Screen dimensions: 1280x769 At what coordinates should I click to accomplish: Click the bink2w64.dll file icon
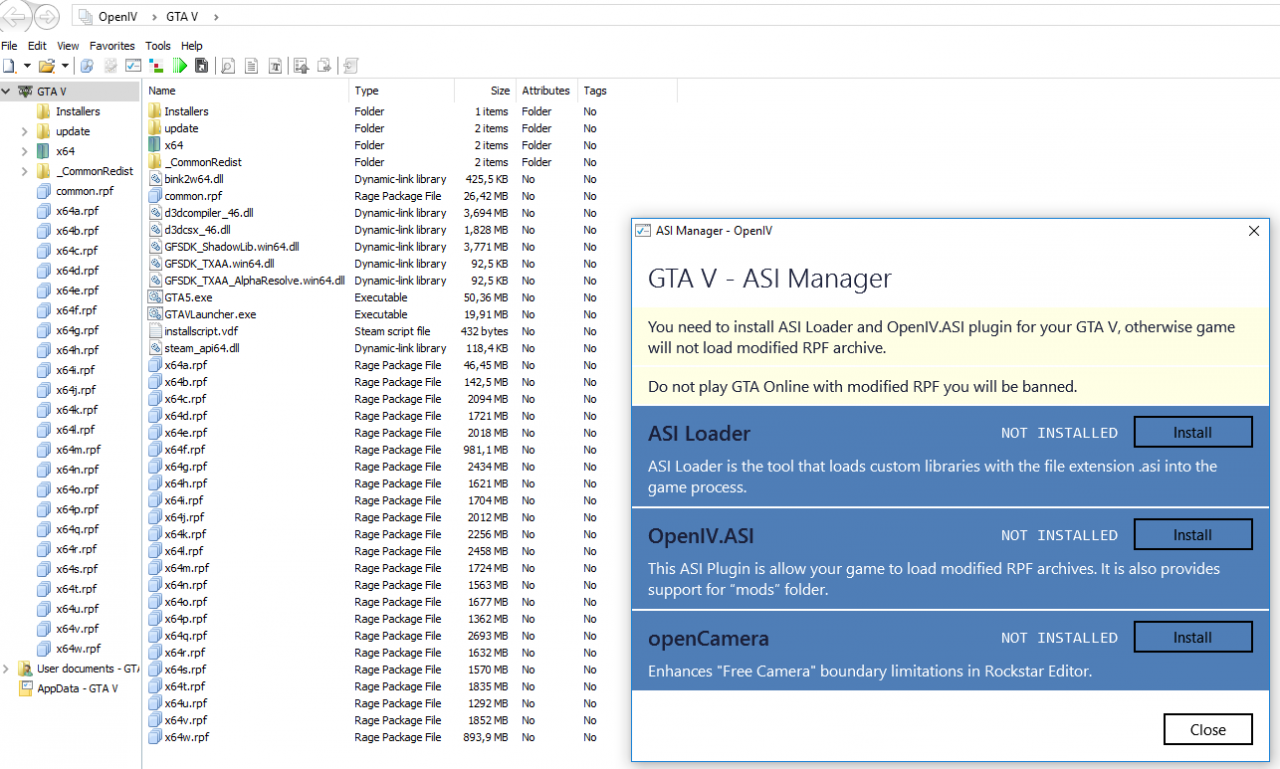click(155, 179)
